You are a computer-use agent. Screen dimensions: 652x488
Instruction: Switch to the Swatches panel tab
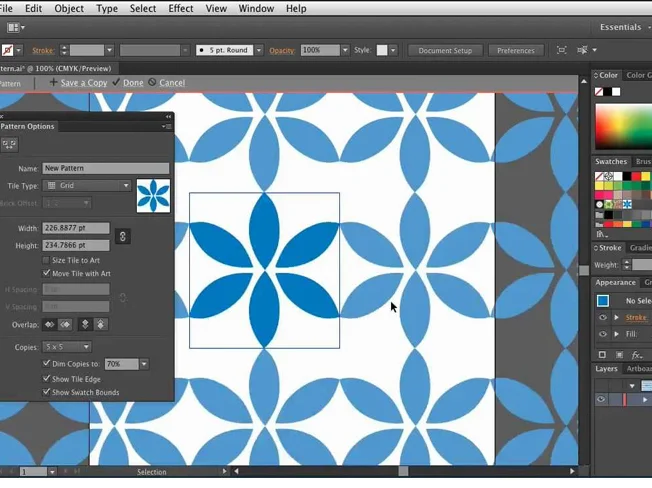pyautogui.click(x=611, y=161)
